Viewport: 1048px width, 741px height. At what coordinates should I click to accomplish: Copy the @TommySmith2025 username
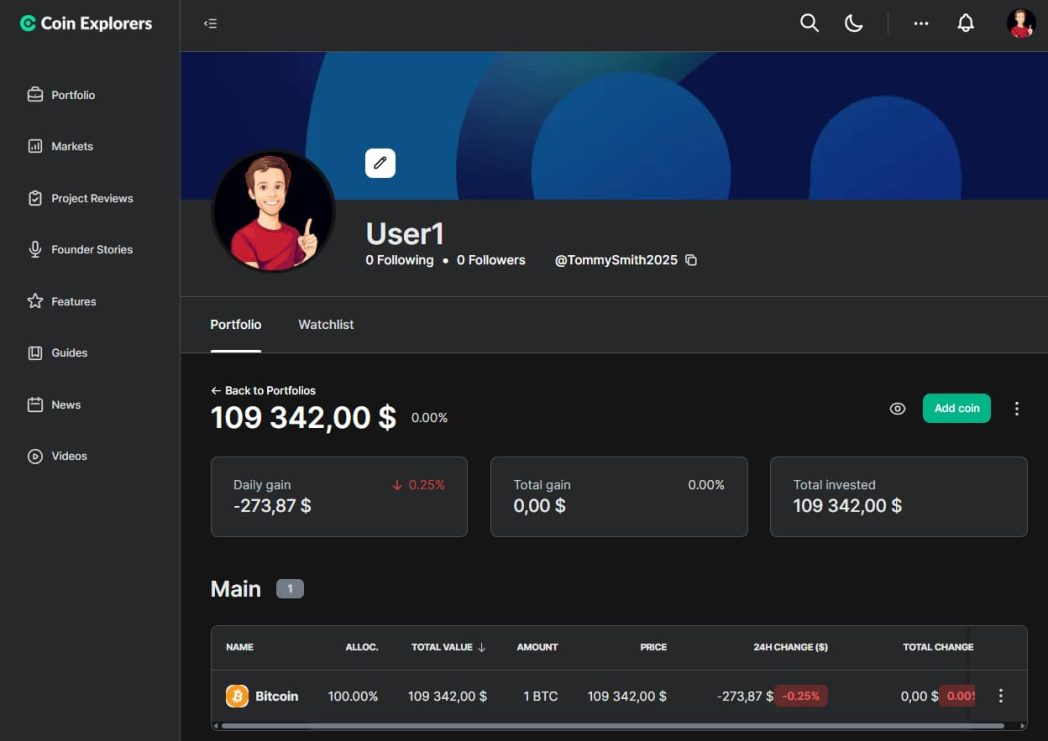[x=691, y=260]
